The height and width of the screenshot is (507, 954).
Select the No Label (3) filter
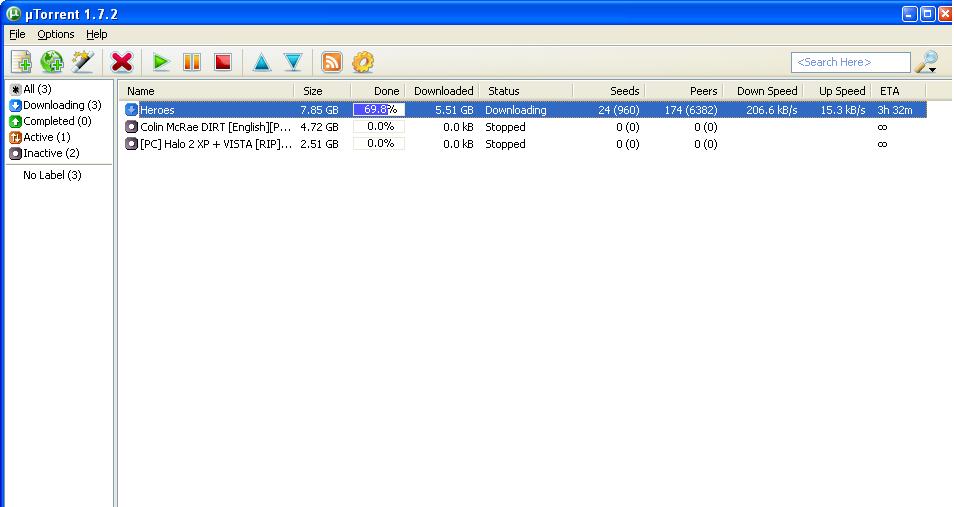(52, 175)
